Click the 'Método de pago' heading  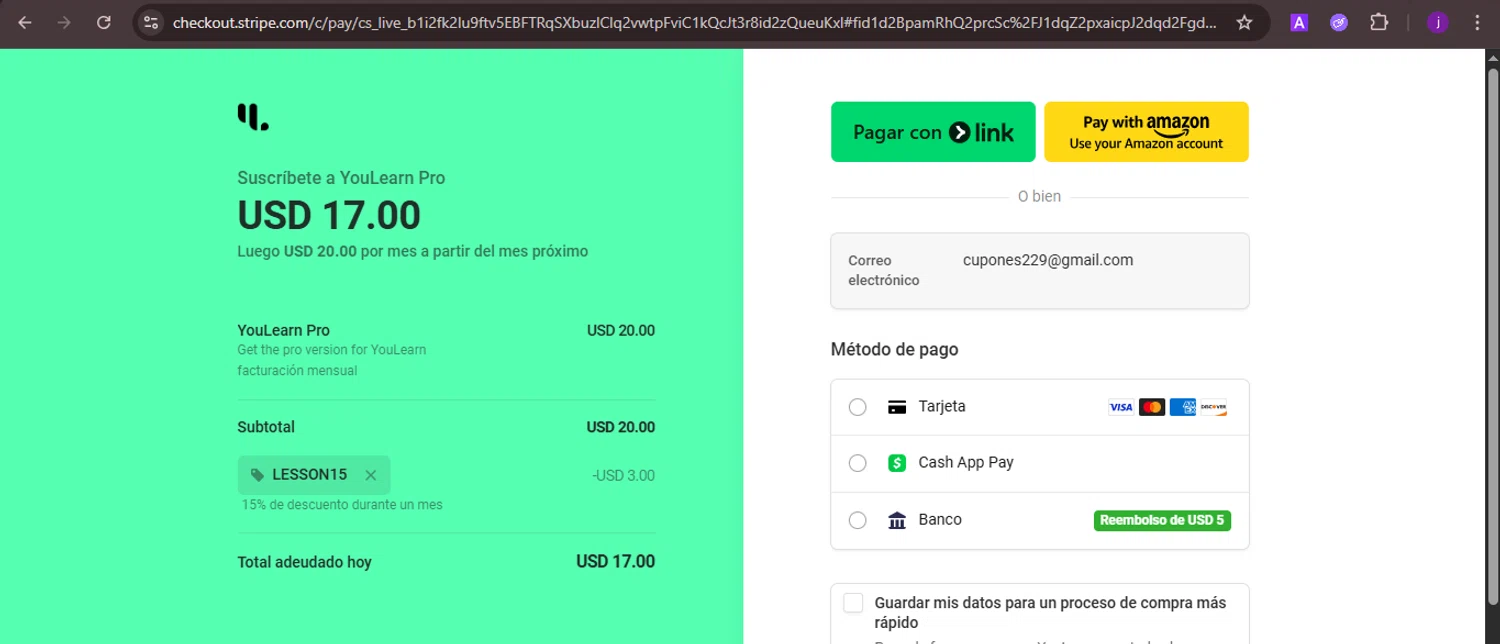894,349
